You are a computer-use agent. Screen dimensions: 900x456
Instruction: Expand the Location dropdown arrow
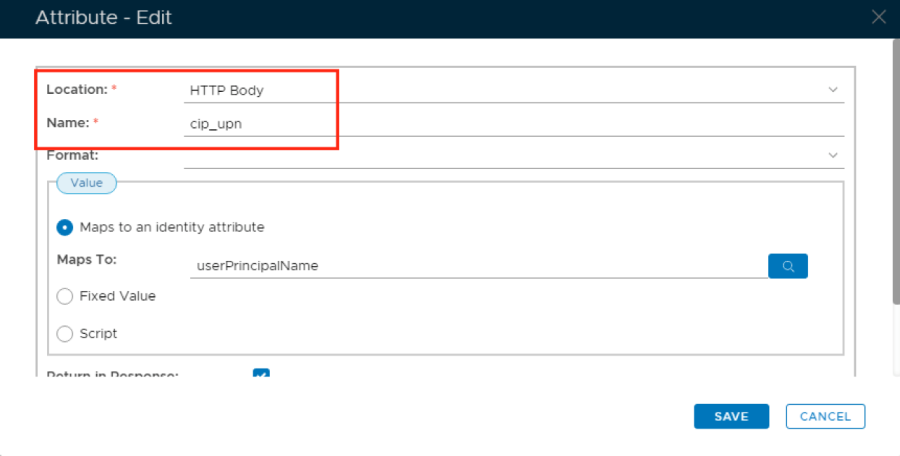tap(833, 90)
